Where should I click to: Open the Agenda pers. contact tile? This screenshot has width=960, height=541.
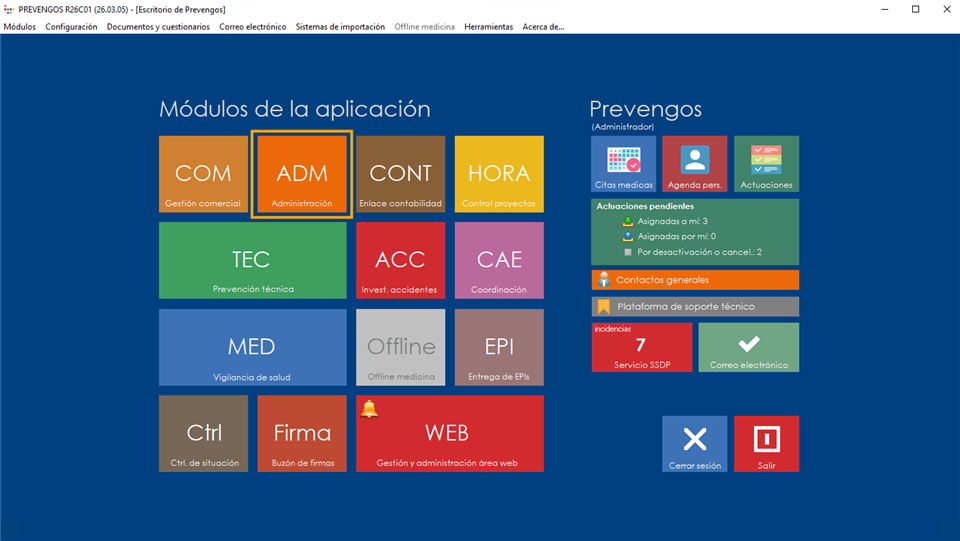click(694, 164)
